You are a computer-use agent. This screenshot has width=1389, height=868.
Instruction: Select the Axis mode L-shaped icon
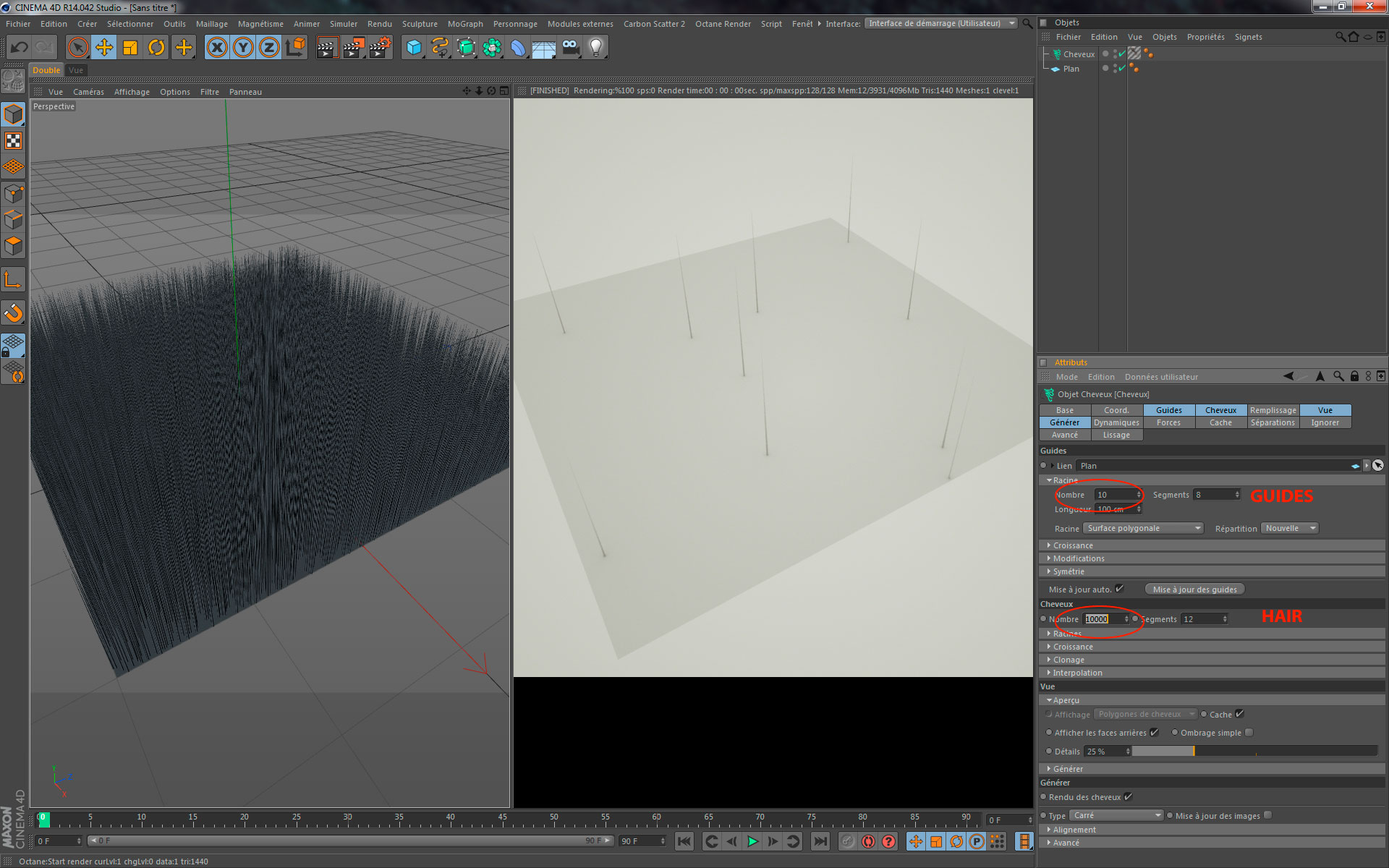tap(14, 280)
